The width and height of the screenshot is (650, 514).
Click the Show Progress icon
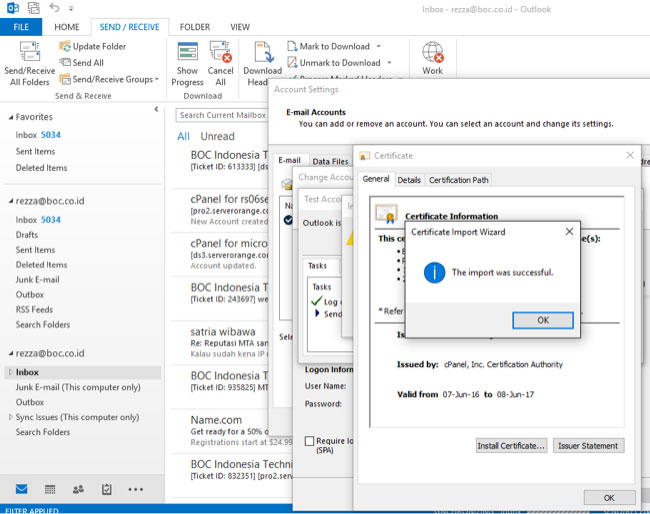click(187, 63)
